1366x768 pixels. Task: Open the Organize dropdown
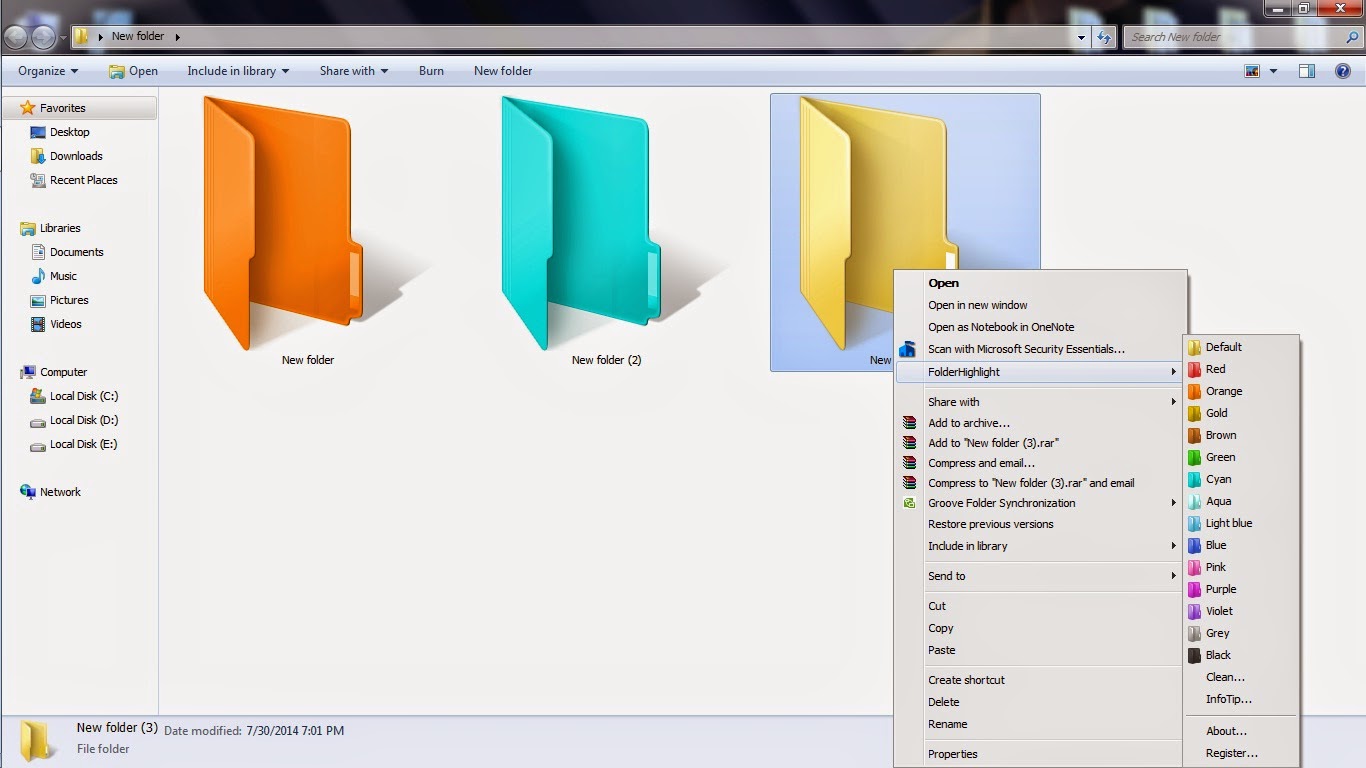pos(46,71)
